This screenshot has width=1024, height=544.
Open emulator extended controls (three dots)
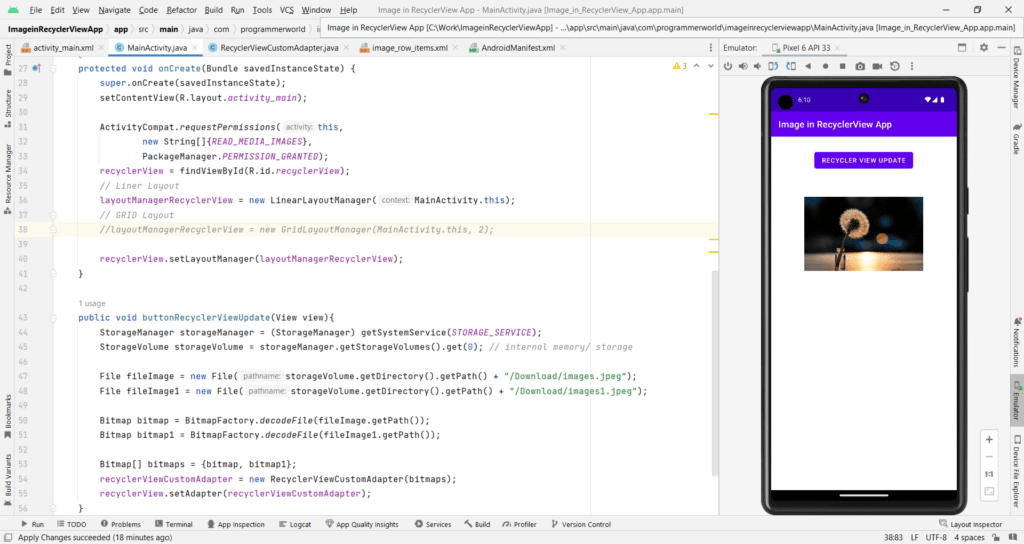[x=912, y=66]
